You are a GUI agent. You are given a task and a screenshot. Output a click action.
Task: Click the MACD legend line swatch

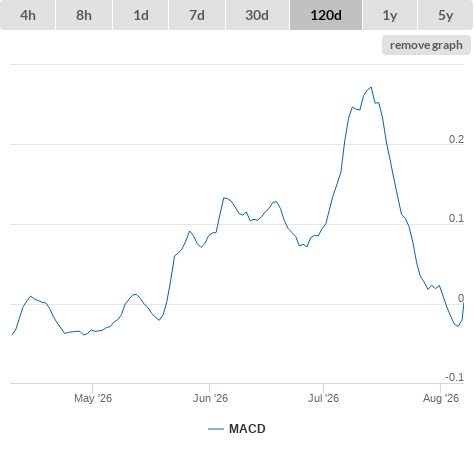coord(216,429)
